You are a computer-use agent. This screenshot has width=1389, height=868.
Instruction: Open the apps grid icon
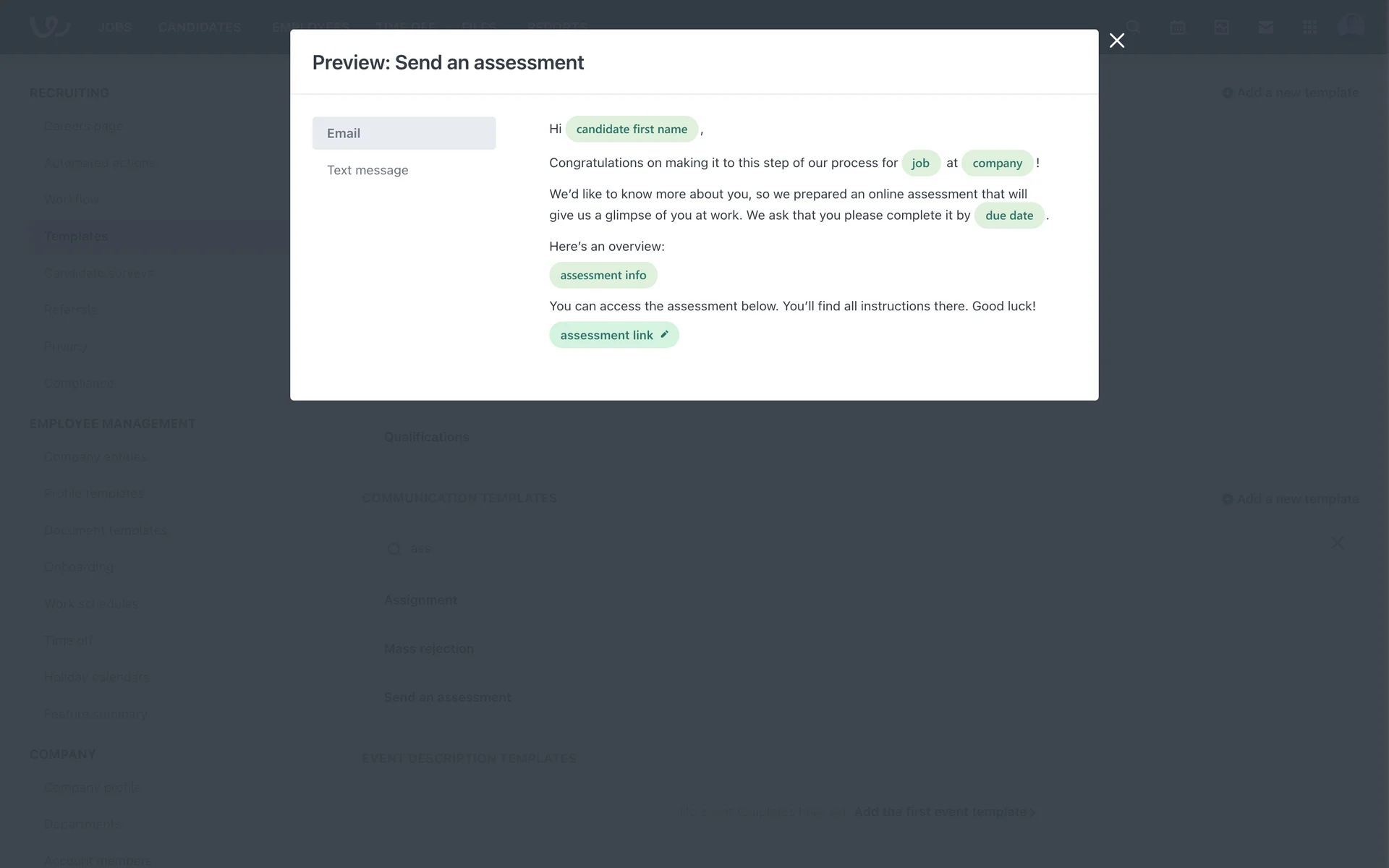[1309, 27]
